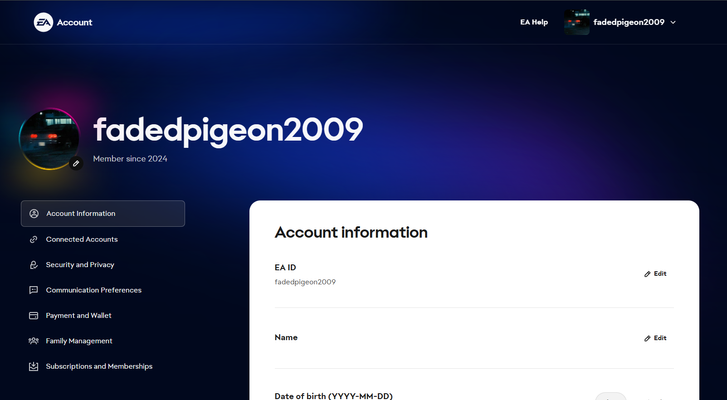The width and height of the screenshot is (727, 400).
Task: Open Communication Preferences section
Action: click(94, 290)
